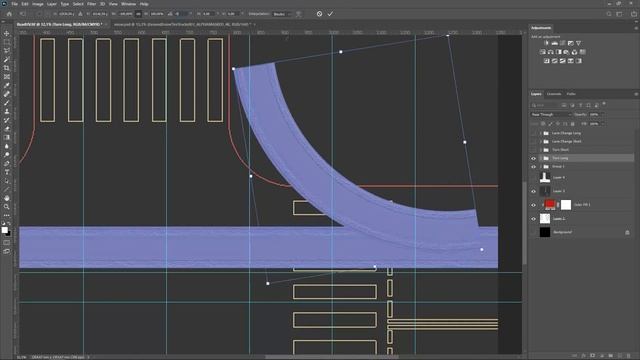Click the add layer mask icon
Screen dimensions: 640x360
click(593, 356)
